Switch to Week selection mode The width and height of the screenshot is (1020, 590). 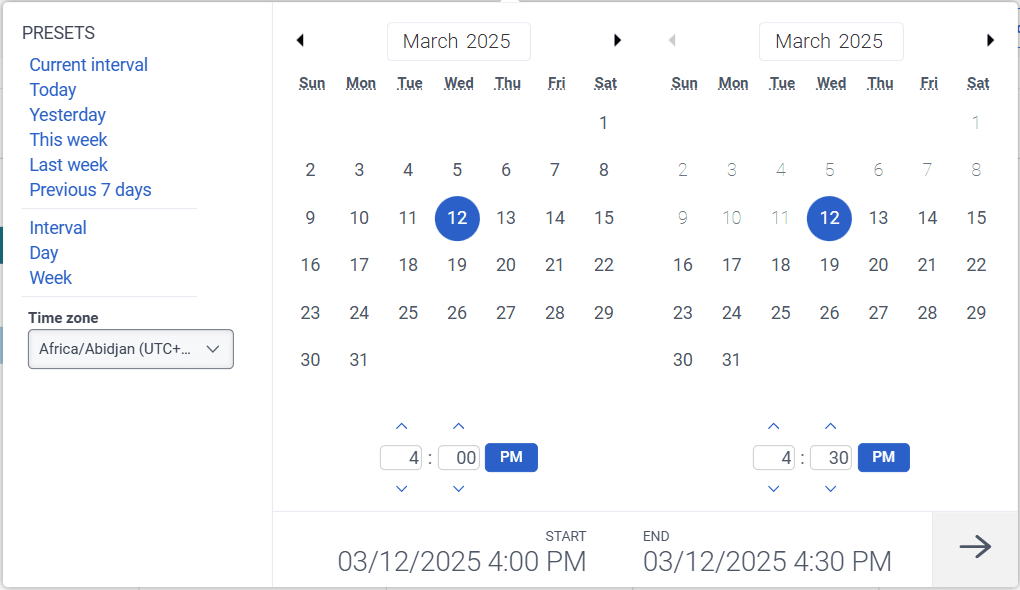(50, 277)
